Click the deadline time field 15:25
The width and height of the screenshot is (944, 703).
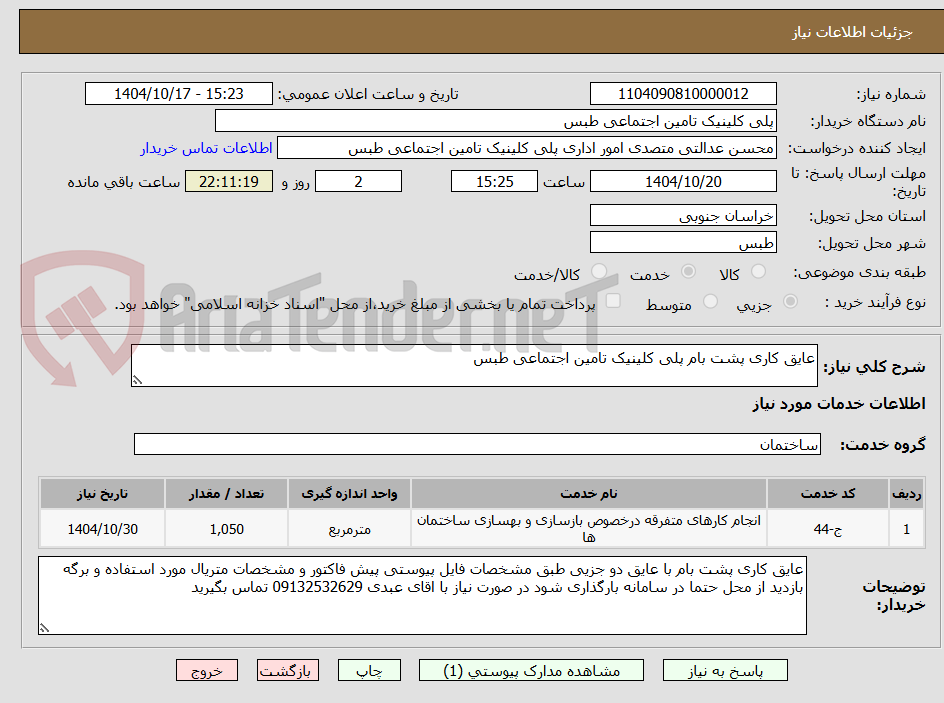pyautogui.click(x=494, y=181)
